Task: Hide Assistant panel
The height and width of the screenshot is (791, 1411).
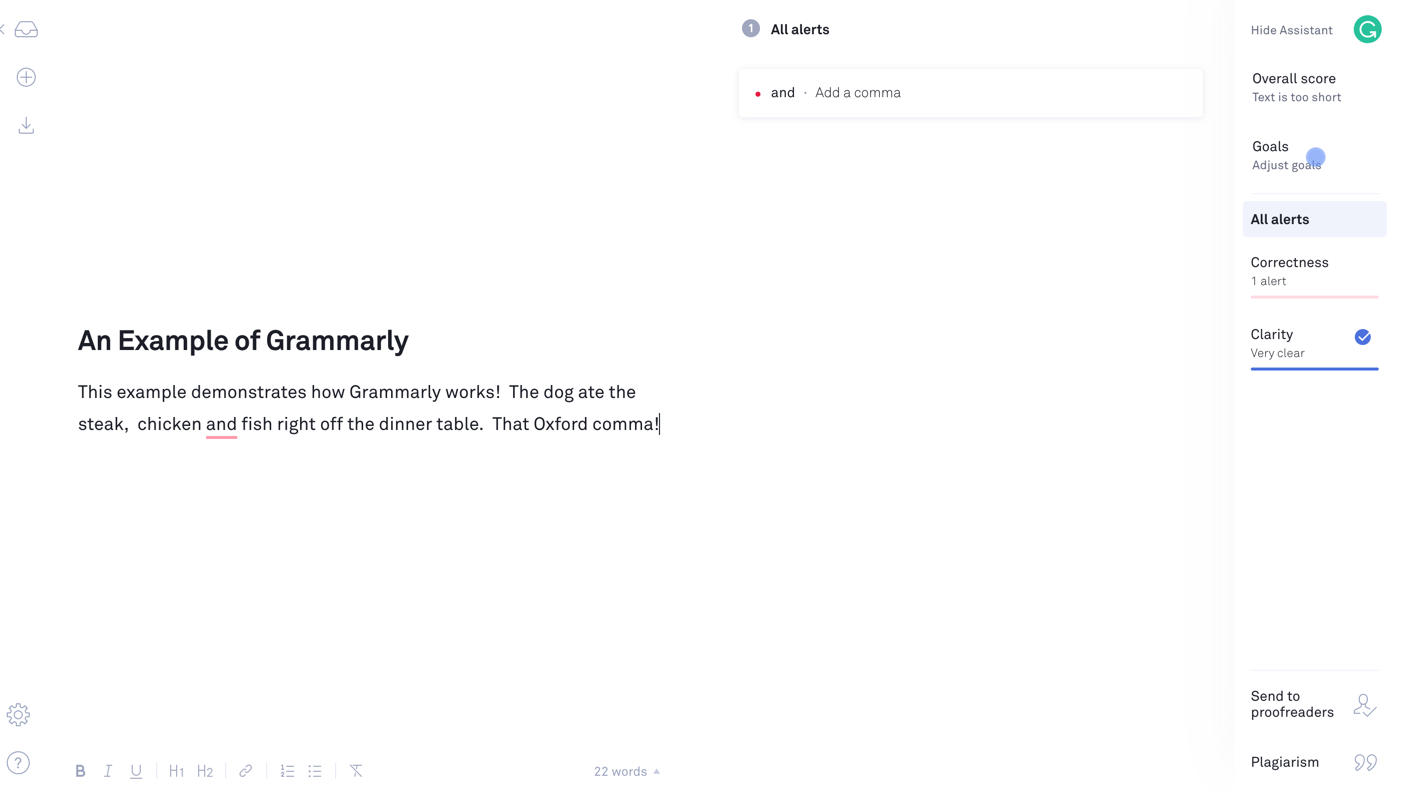Action: 1291,29
